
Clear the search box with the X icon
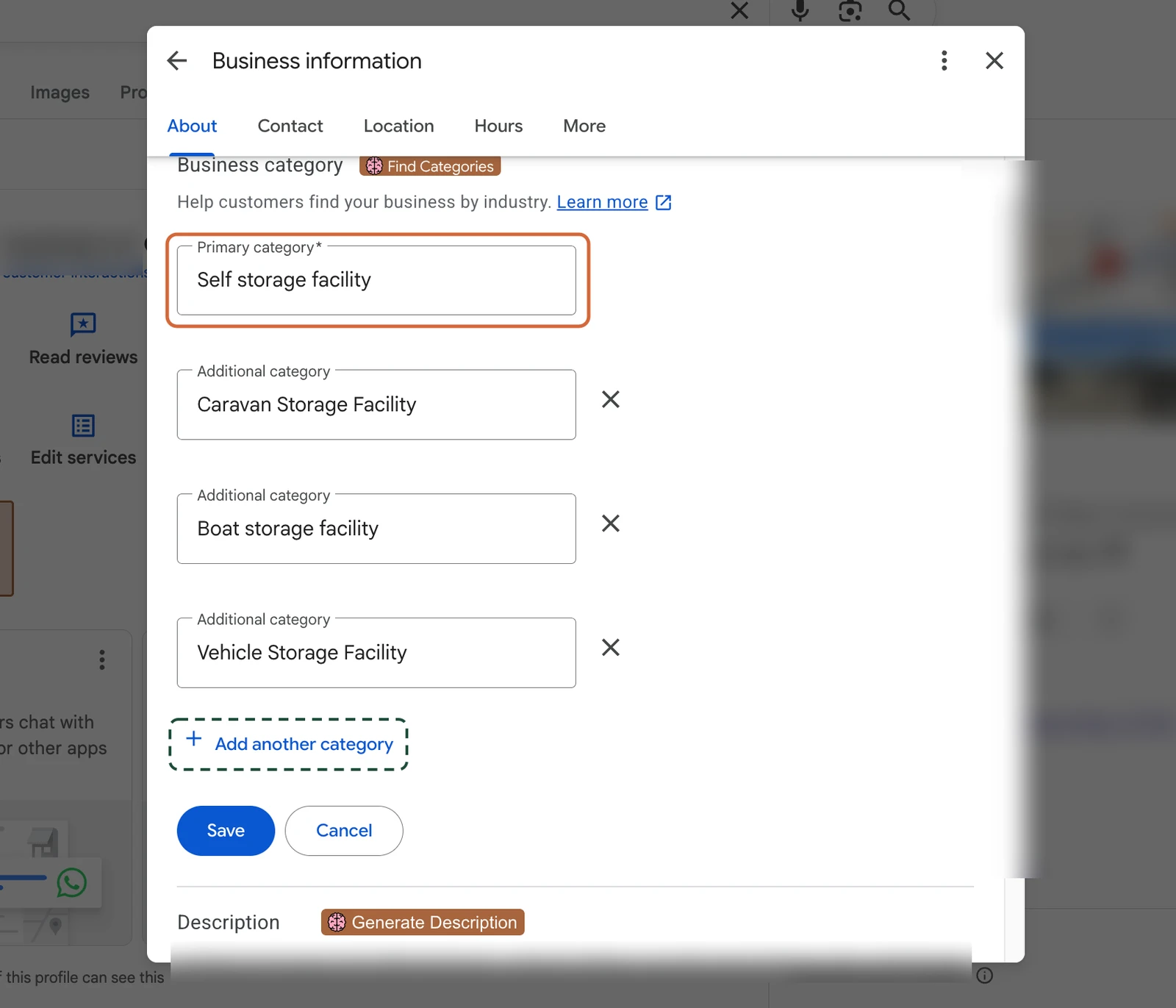[x=740, y=10]
